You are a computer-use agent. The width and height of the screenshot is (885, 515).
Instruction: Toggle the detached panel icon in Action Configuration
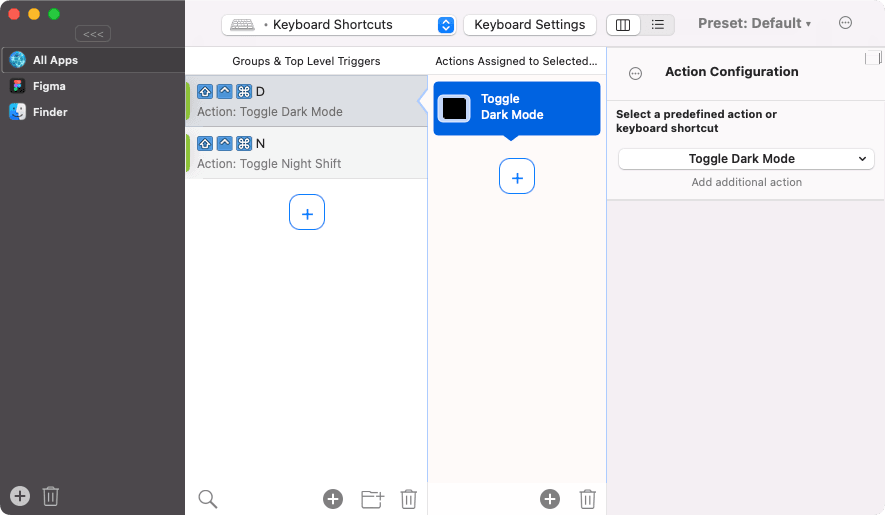(x=873, y=58)
